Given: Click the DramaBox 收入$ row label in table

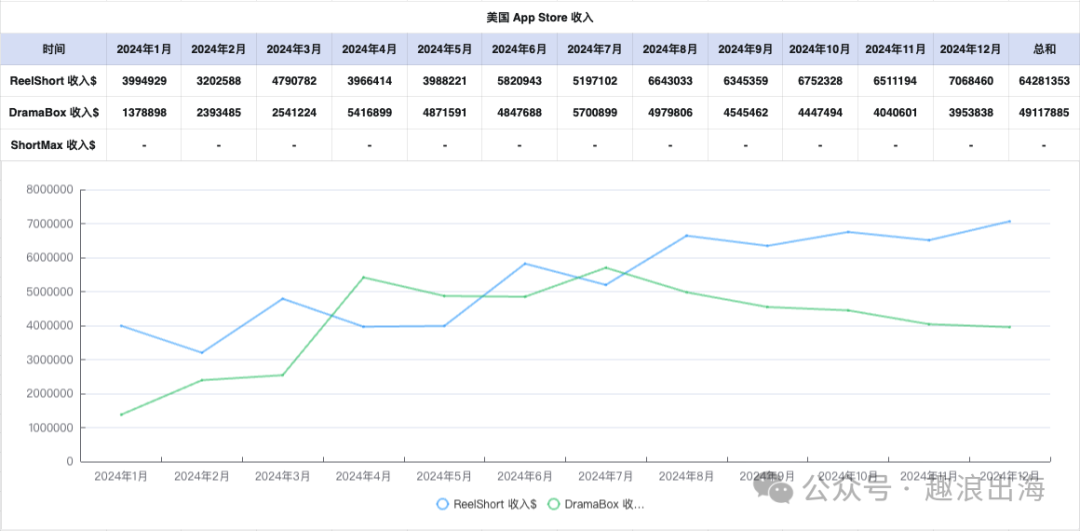Looking at the screenshot, I should click(54, 113).
